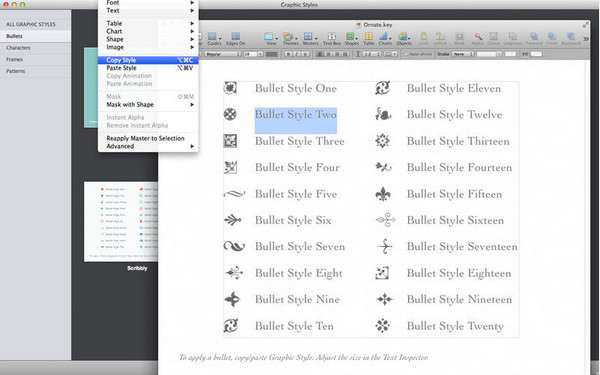Open the Guides toolbar menu
This screenshot has height=375, width=600.
click(x=214, y=37)
